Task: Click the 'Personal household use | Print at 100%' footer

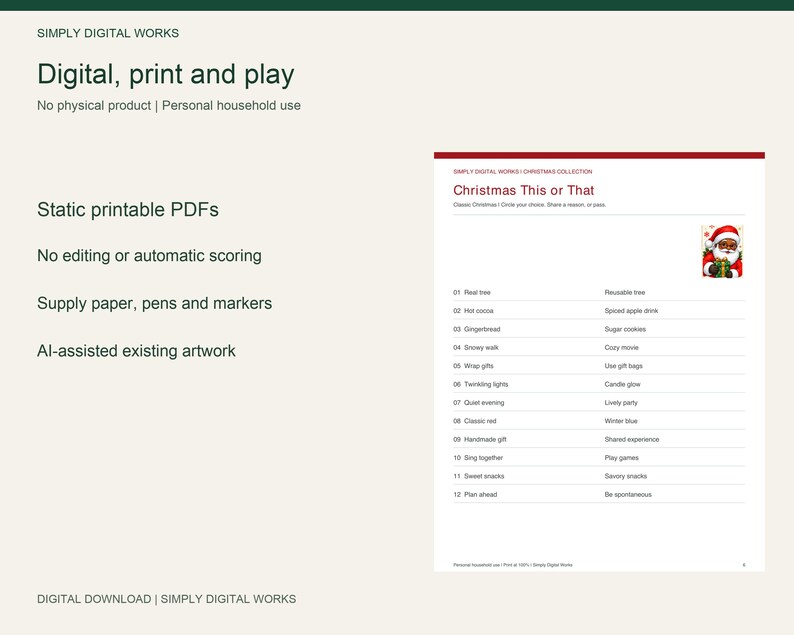Action: coord(512,565)
